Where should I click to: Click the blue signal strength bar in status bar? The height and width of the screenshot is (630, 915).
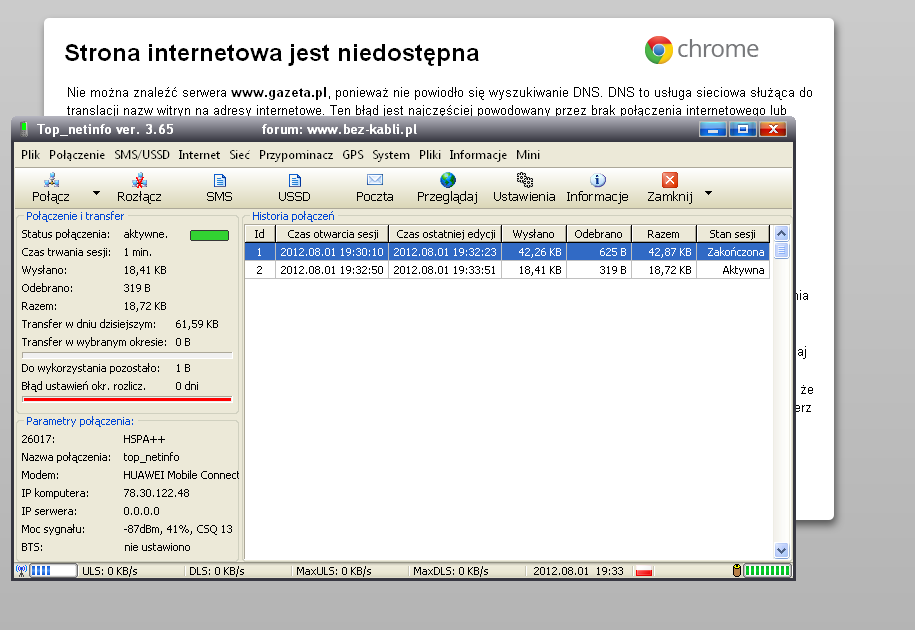coord(53,570)
